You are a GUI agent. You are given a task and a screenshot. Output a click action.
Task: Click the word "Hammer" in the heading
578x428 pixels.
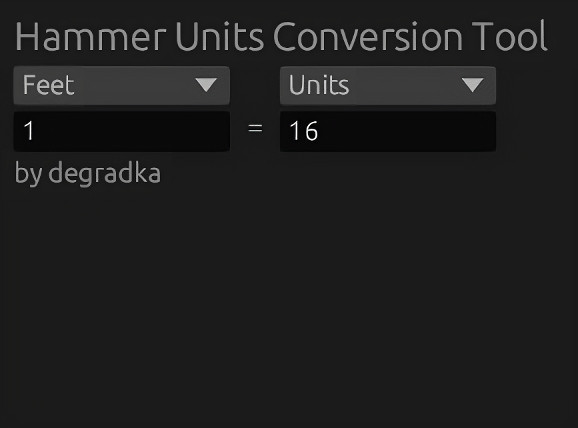[x=90, y=36]
